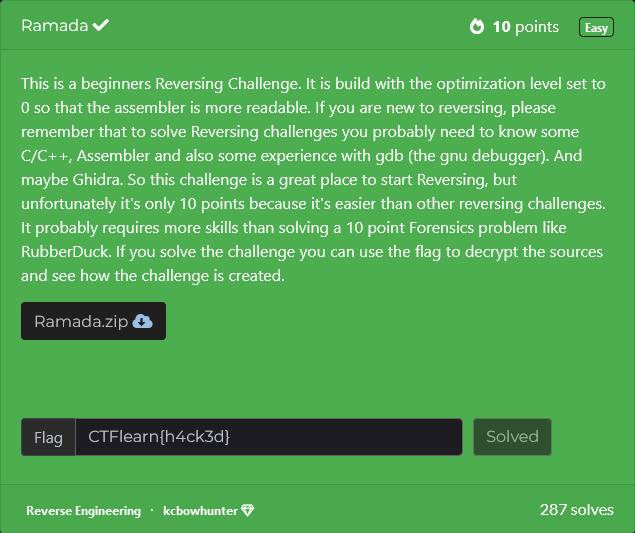Click the cloud download icon on Ramada.zip
The height and width of the screenshot is (533, 635).
[143, 322]
